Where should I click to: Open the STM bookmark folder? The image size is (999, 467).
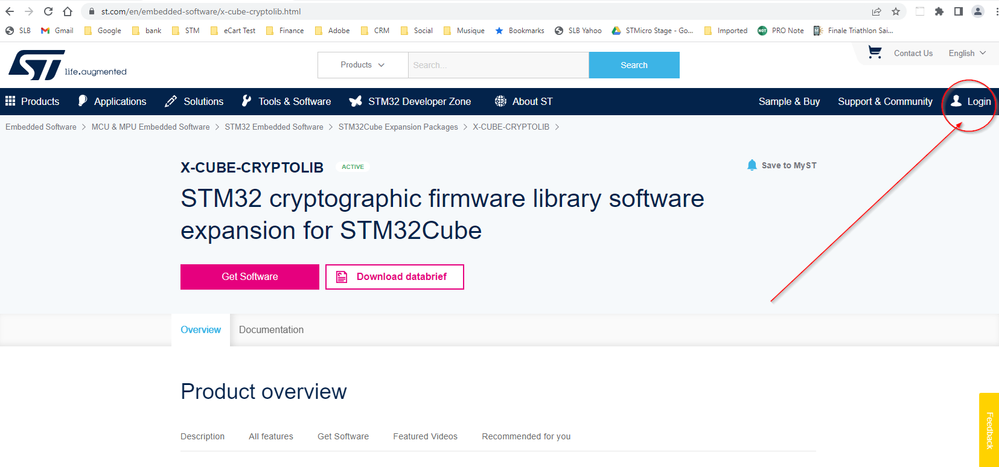point(185,31)
